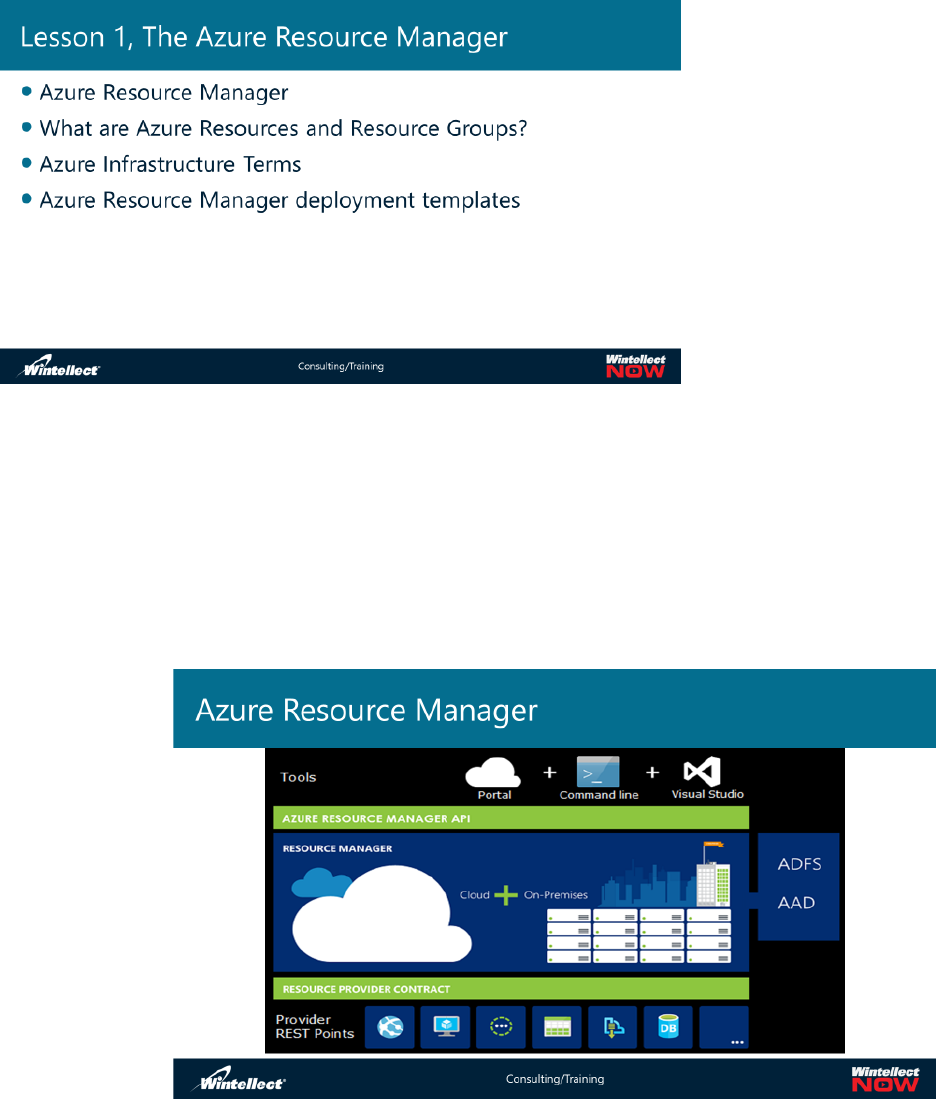Click the 'Azure Resource Manager' bullet item

click(x=163, y=93)
